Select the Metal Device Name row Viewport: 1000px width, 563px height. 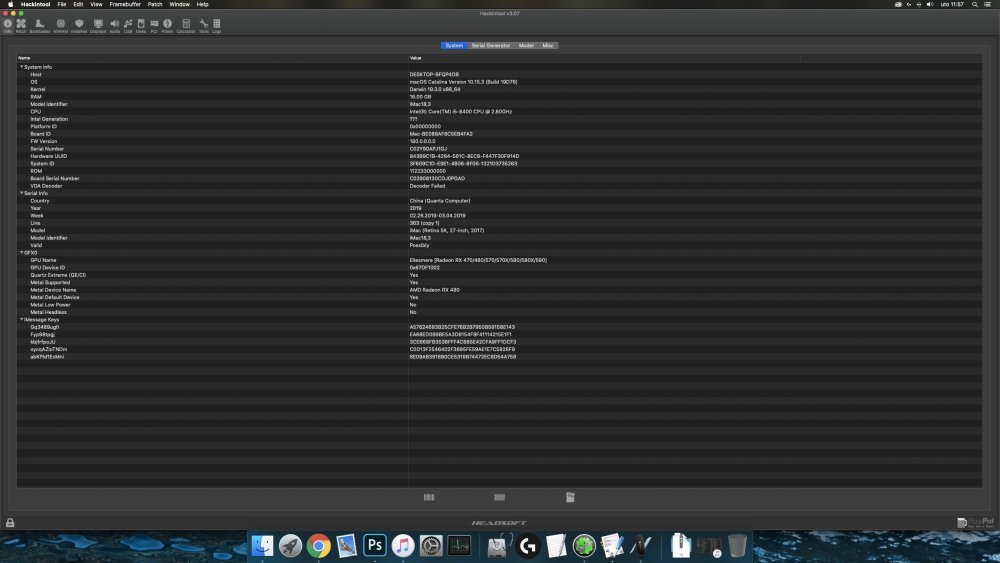[x=499, y=290]
